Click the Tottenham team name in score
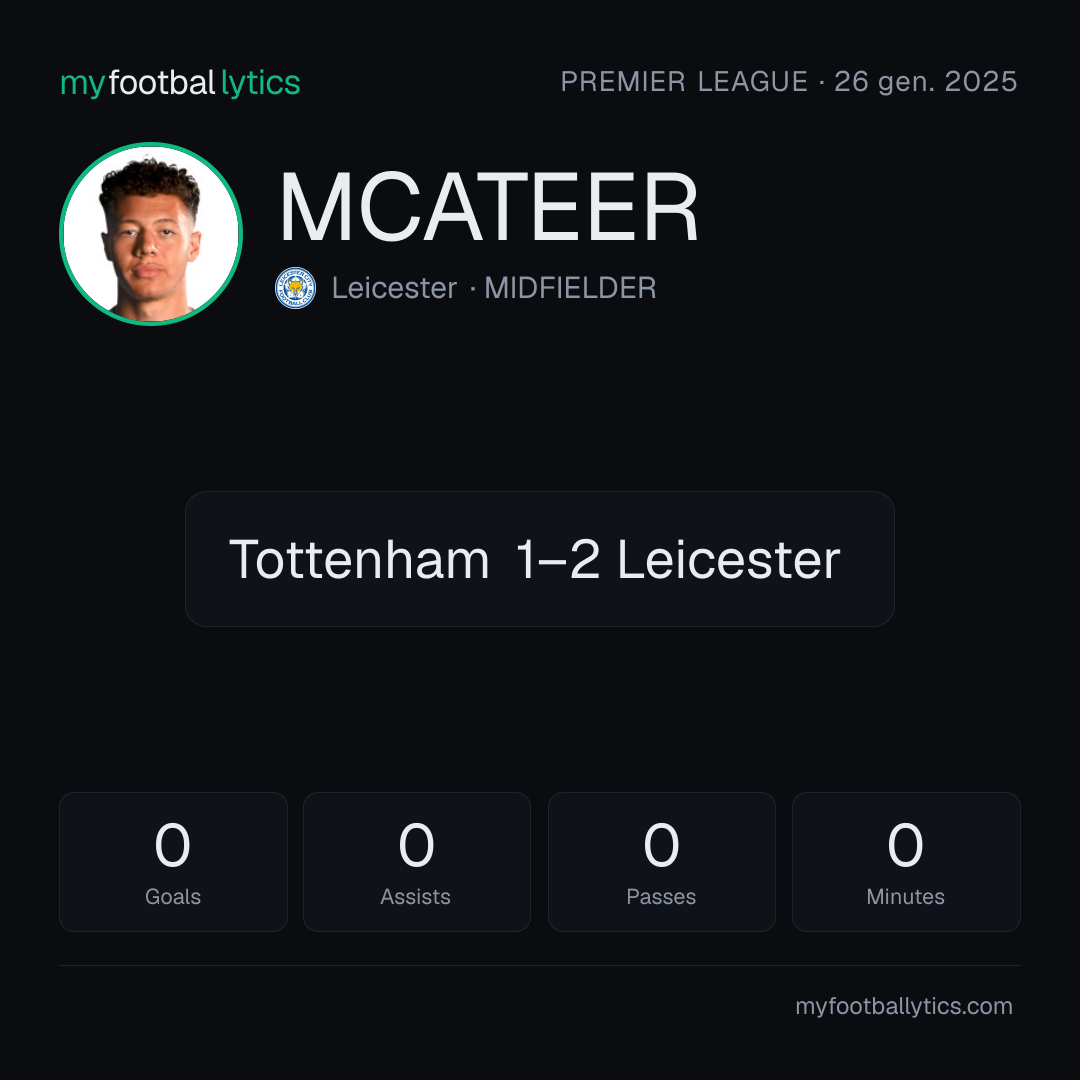 pos(359,559)
